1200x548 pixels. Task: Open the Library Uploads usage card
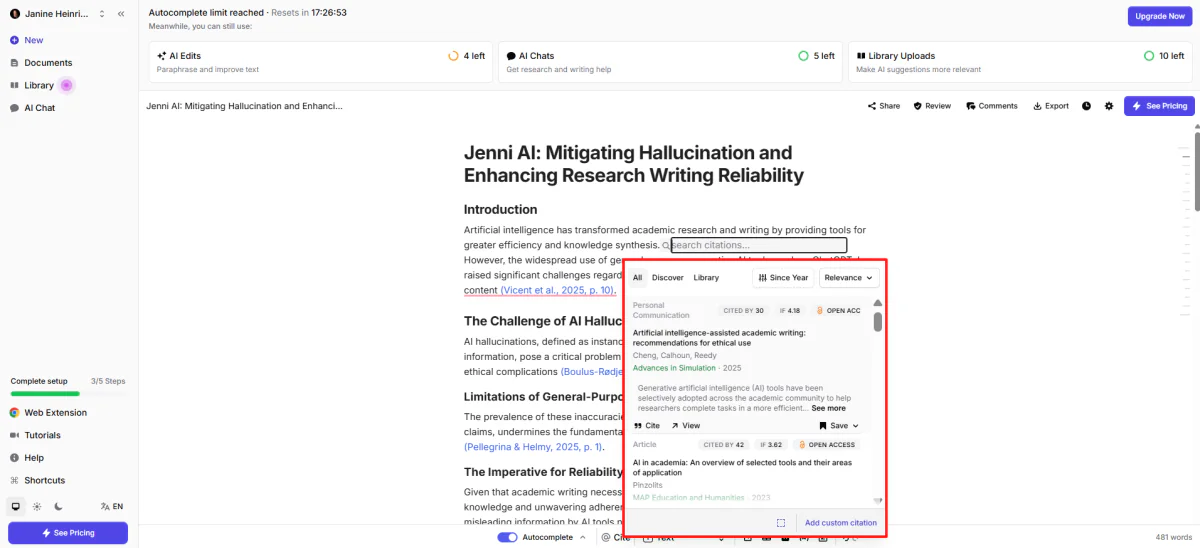click(x=1020, y=62)
